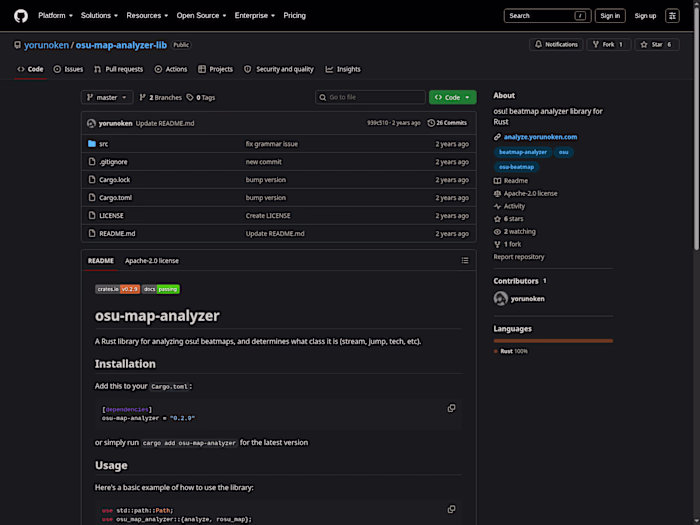Open the Insights tab
The image size is (700, 525).
click(342, 69)
